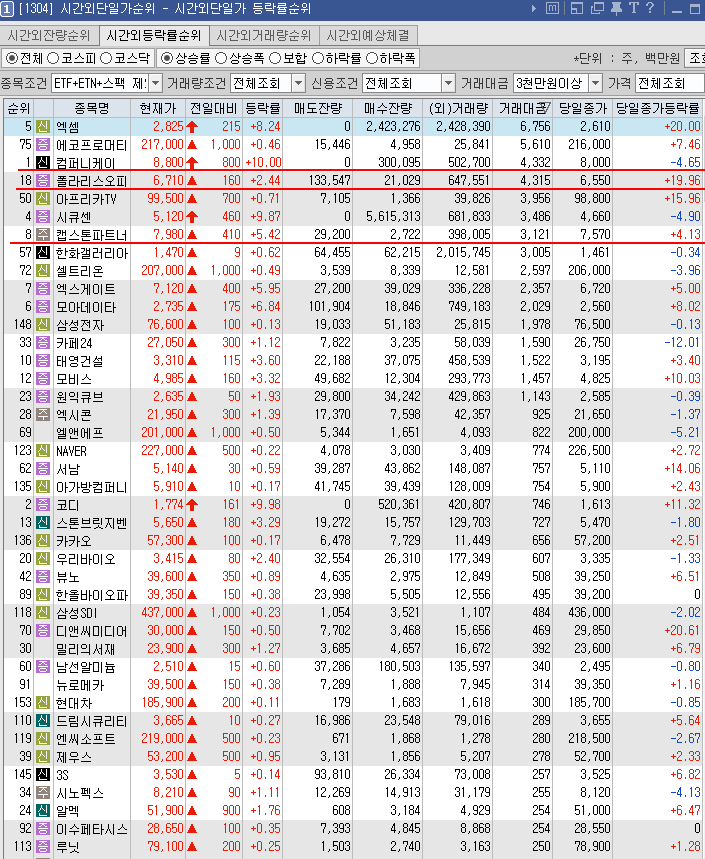Click the 거래량조건 전체조회 field
705x859 pixels.
click(x=261, y=83)
